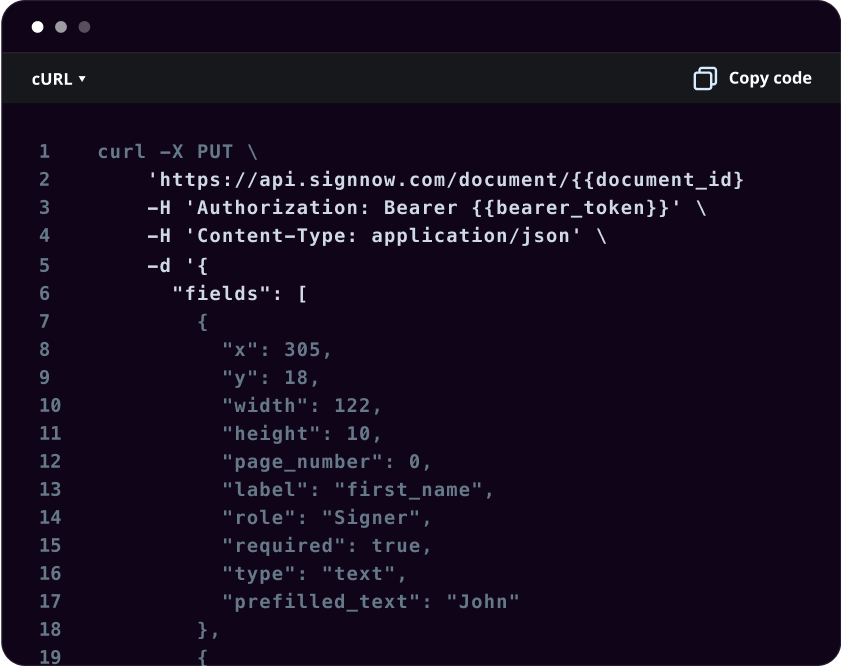Viewport: 841px width, 666px height.
Task: Click the rightmost window dot
Action: [x=84, y=27]
